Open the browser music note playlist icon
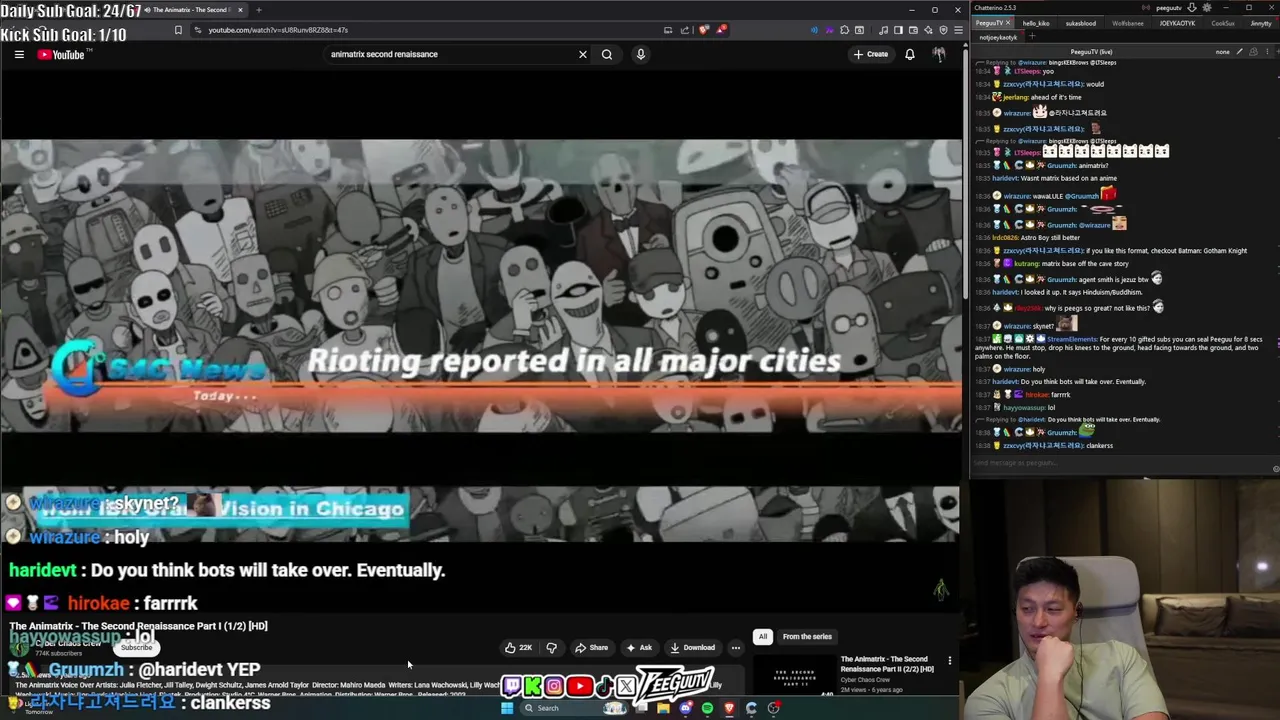Screen dimensions: 1280x720 click(x=883, y=30)
